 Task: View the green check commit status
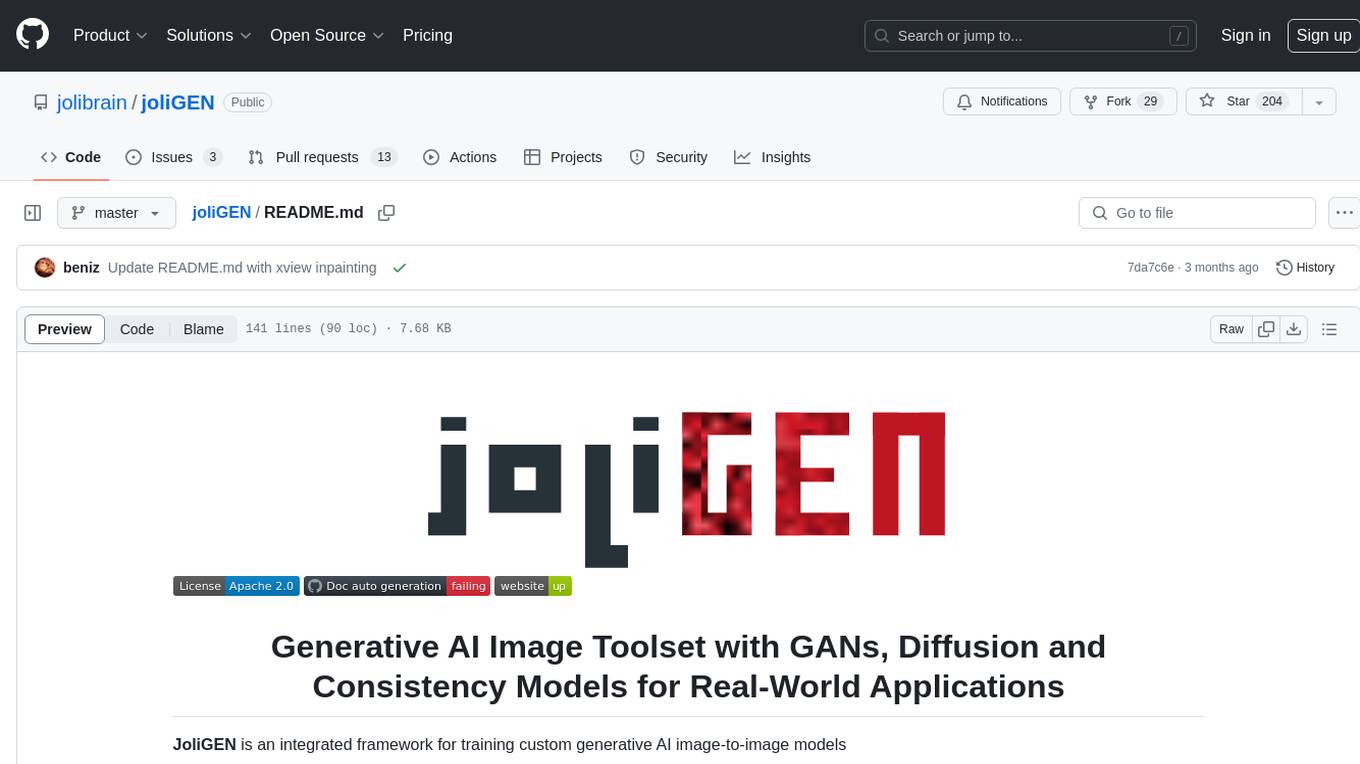400,268
